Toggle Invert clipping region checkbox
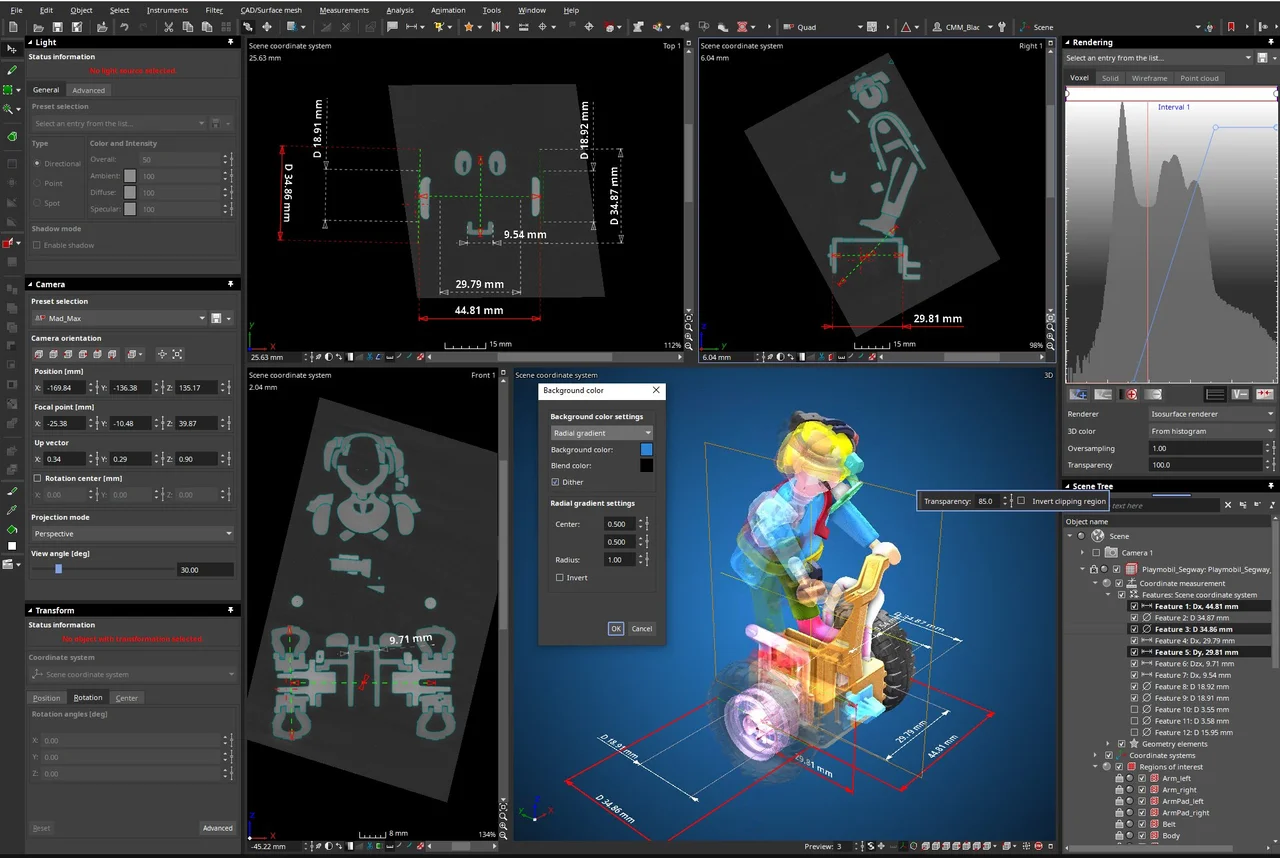Image resolution: width=1280 pixels, height=858 pixels. point(1021,501)
